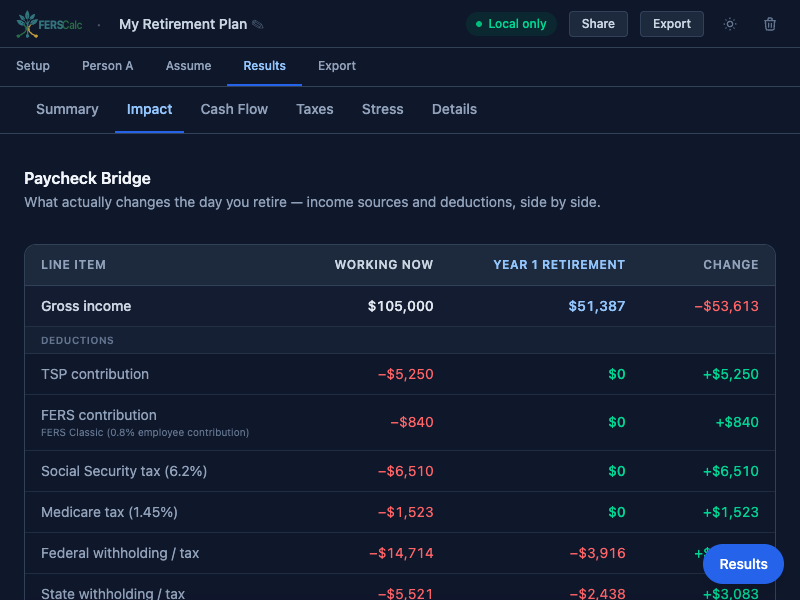
Task: Open the Export tab in navigation
Action: [337, 66]
